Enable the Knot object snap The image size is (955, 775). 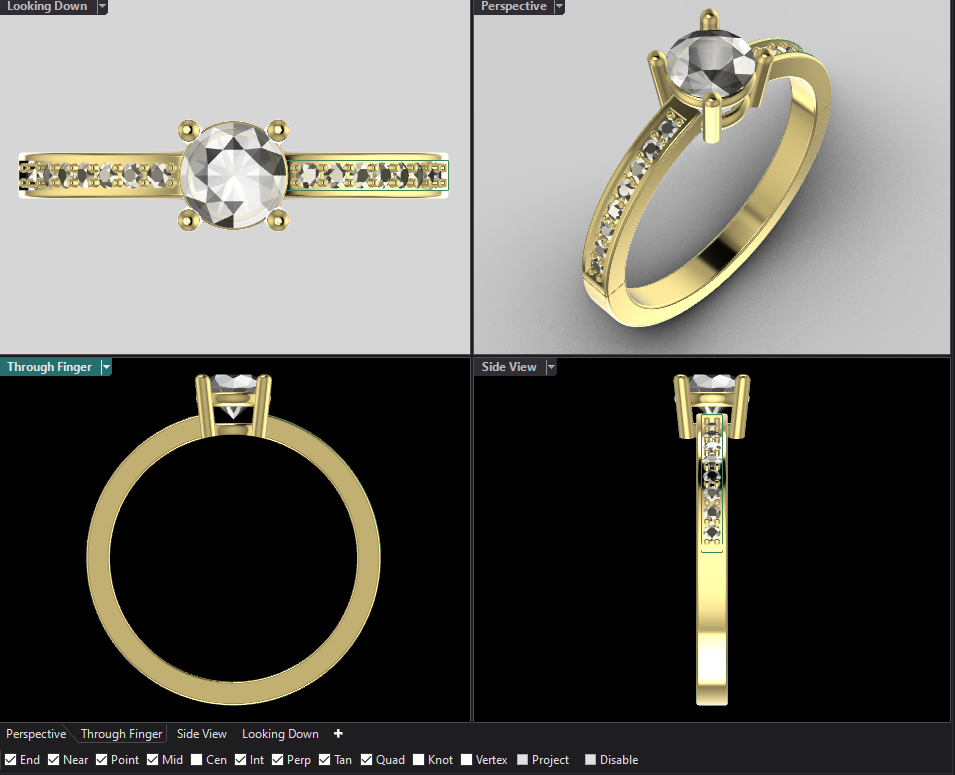[x=418, y=760]
